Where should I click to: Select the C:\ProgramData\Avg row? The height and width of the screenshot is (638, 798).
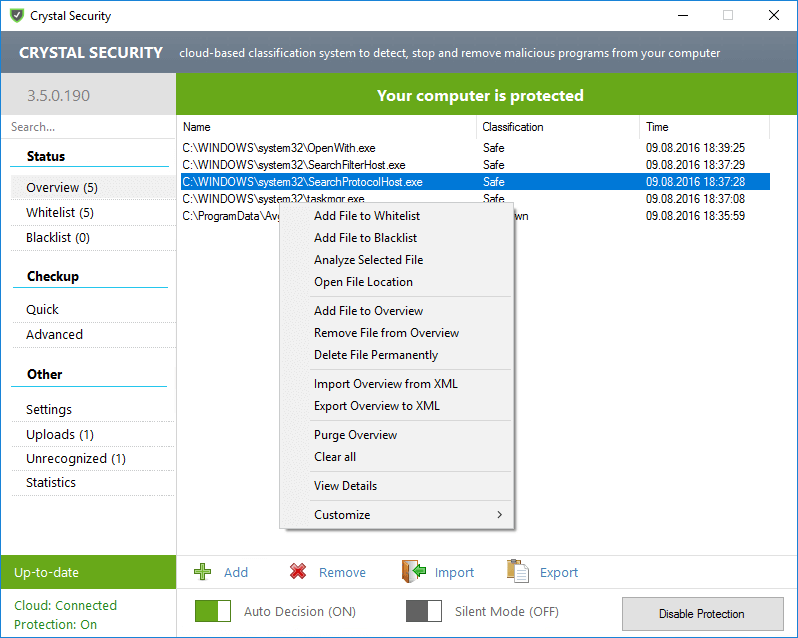coord(231,216)
